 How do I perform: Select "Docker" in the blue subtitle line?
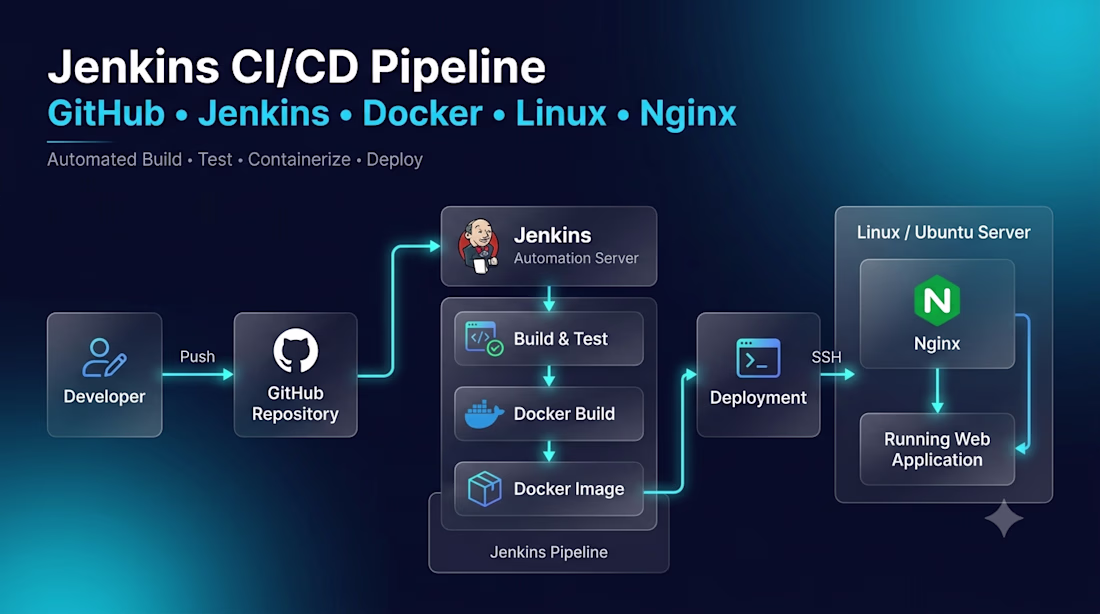point(422,114)
